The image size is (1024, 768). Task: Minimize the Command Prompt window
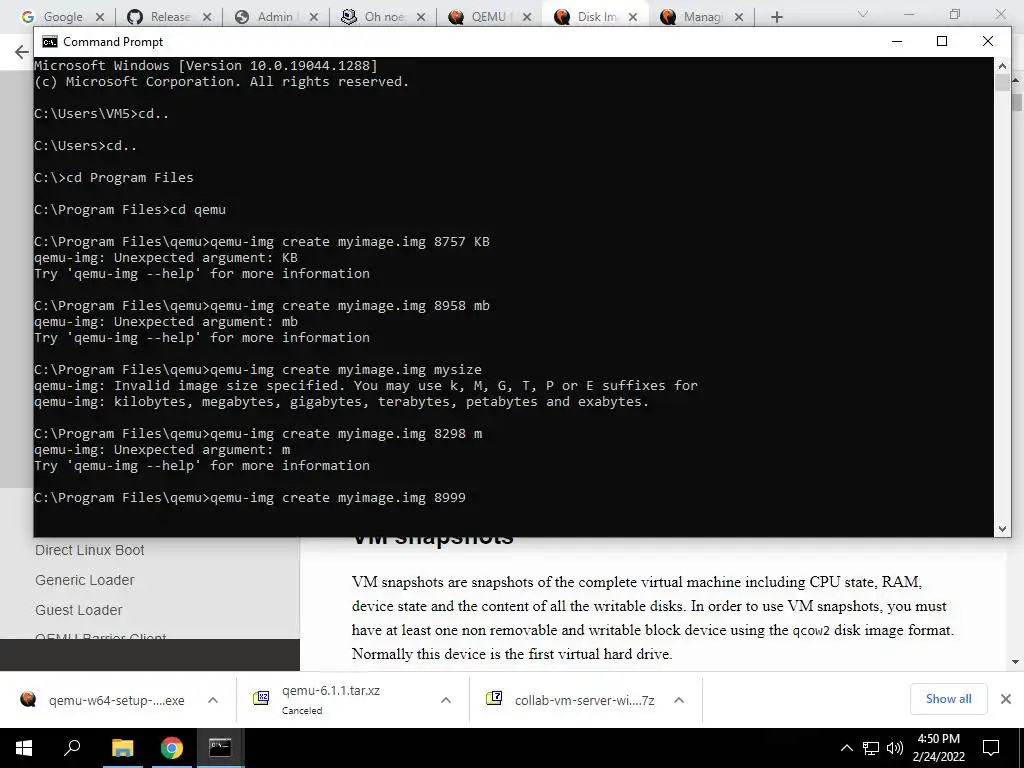click(x=897, y=41)
